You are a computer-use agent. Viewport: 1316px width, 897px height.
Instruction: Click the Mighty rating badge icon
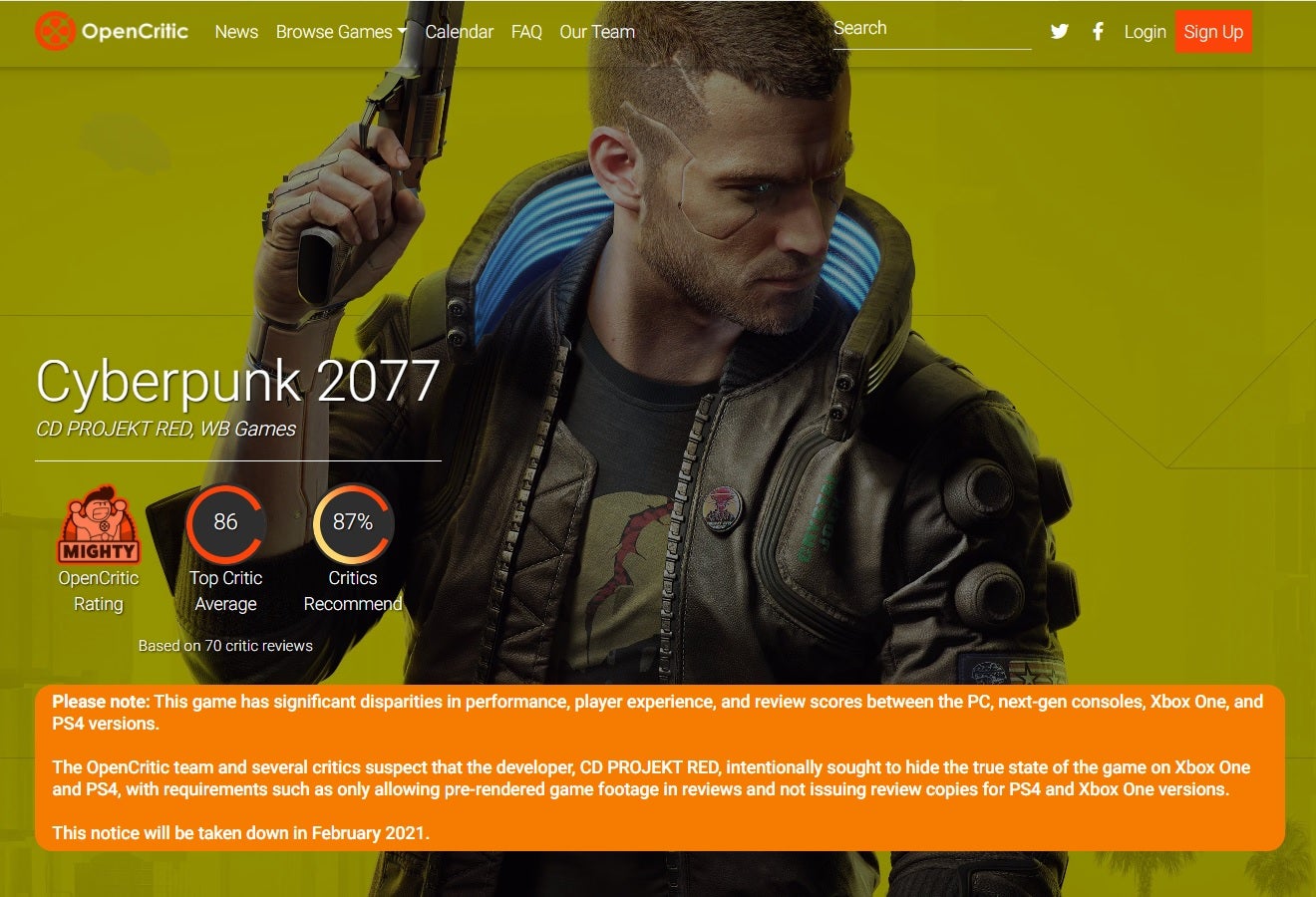99,524
